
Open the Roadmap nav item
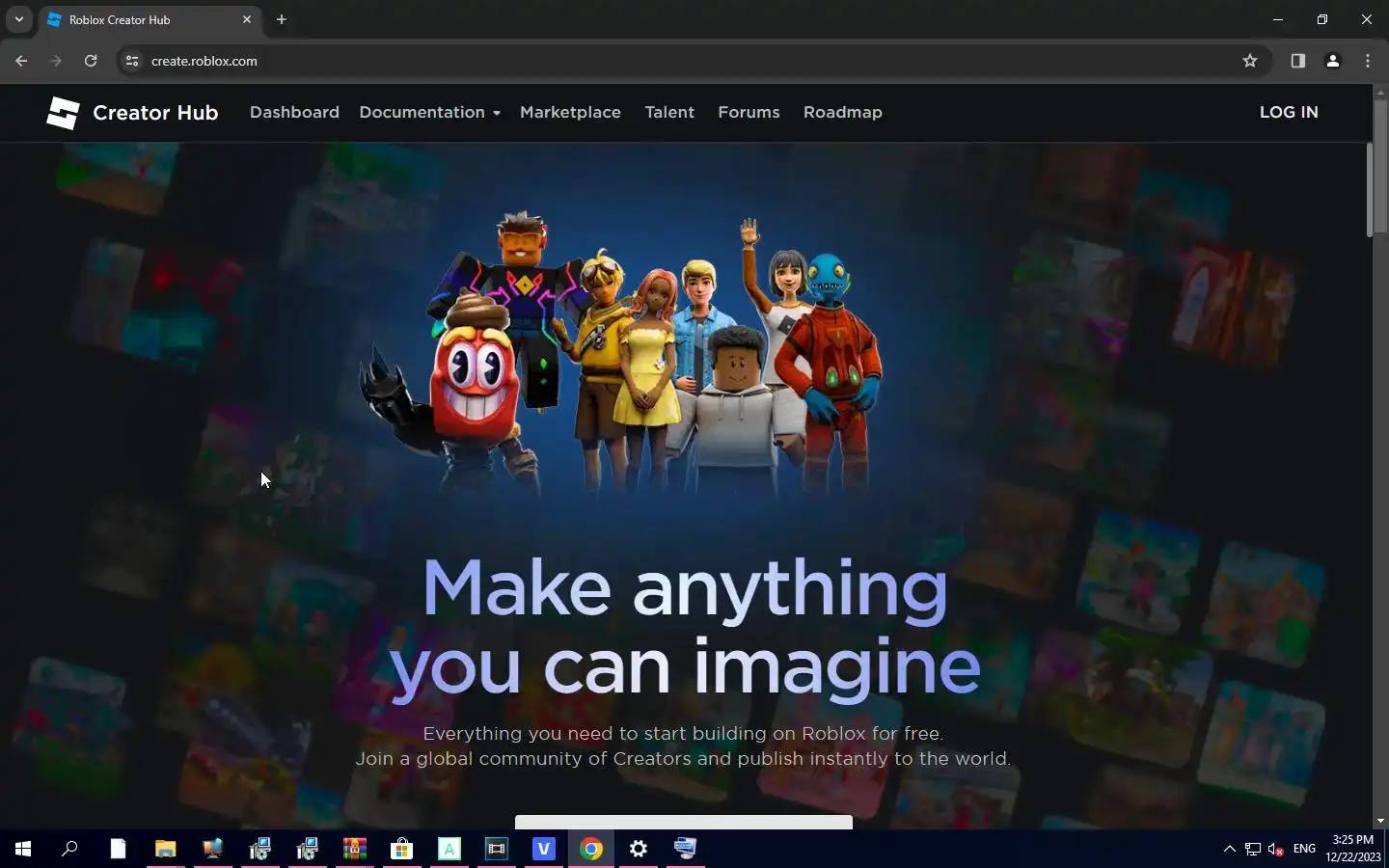(x=842, y=112)
